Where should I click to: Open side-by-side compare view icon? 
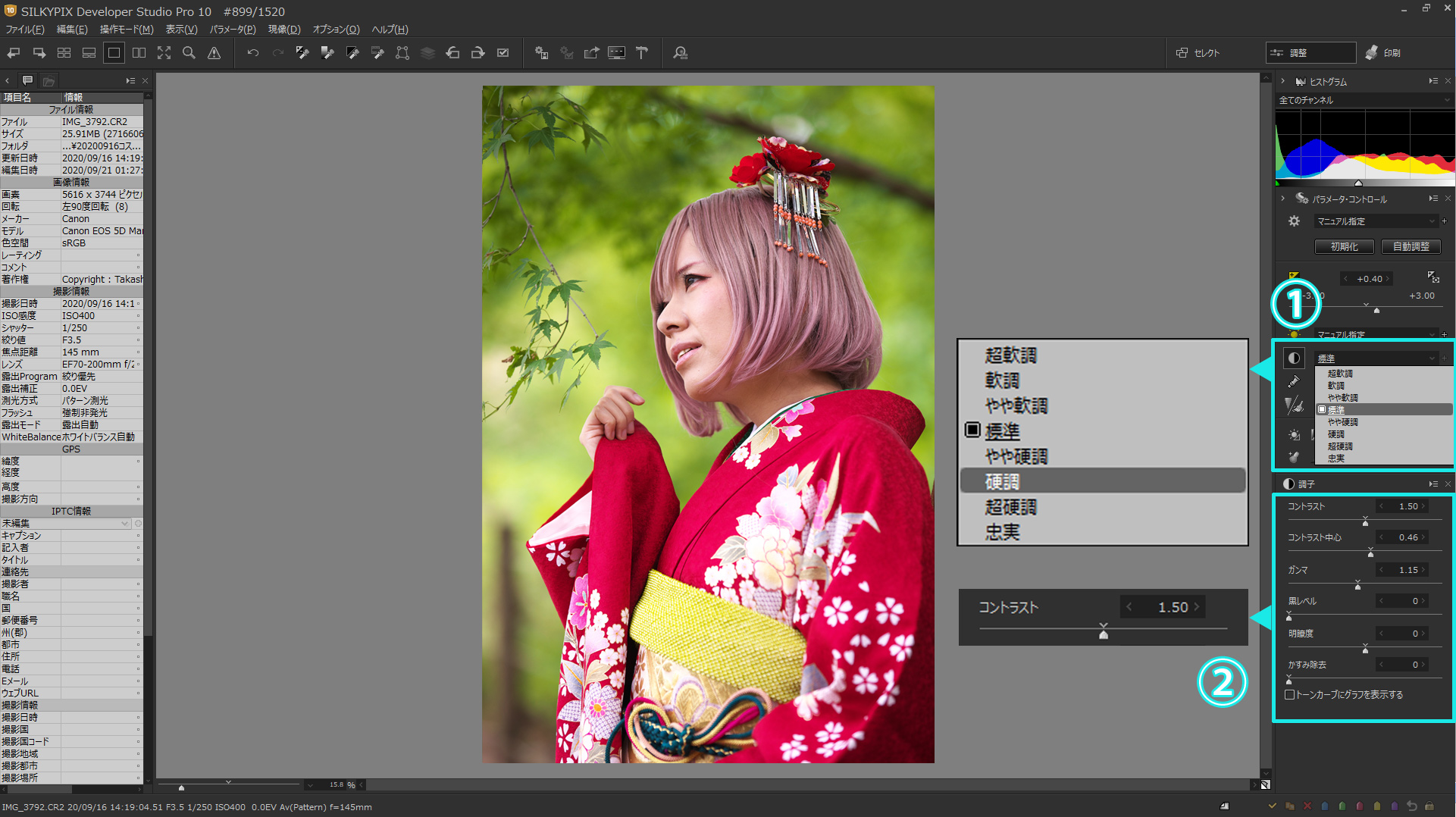click(139, 53)
